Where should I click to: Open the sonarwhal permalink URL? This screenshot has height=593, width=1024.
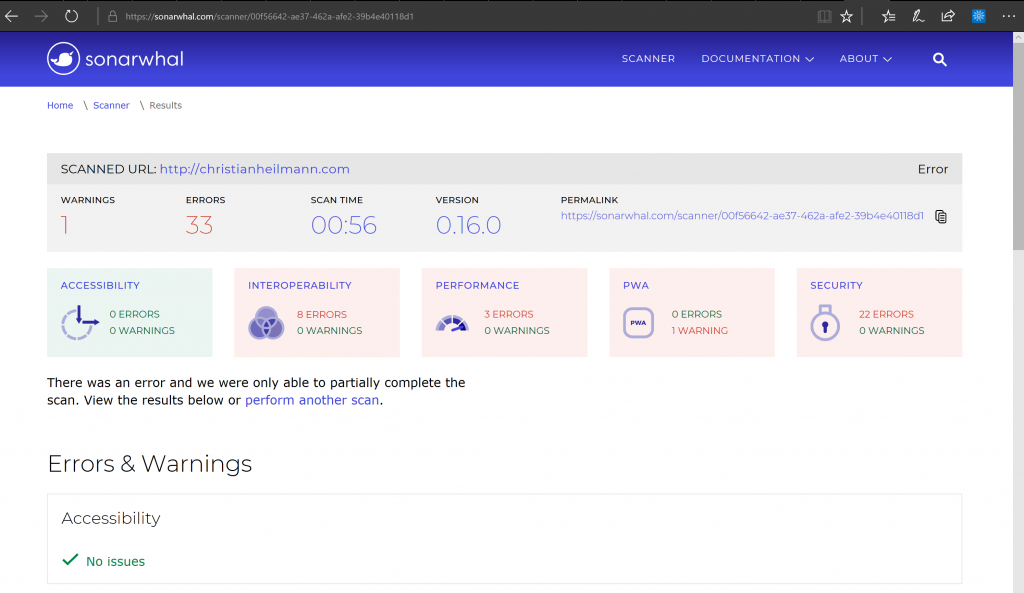point(742,216)
